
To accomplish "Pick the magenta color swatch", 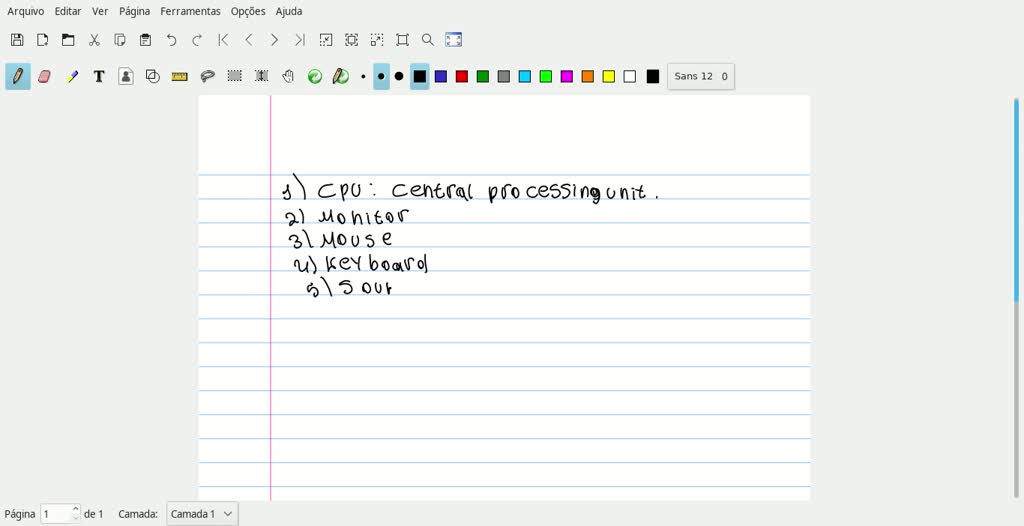I will click(567, 76).
